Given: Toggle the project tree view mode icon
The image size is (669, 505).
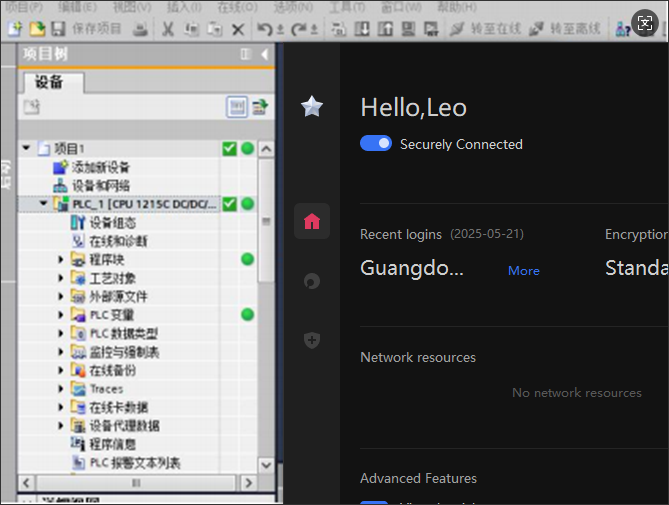Looking at the screenshot, I should (x=237, y=107).
